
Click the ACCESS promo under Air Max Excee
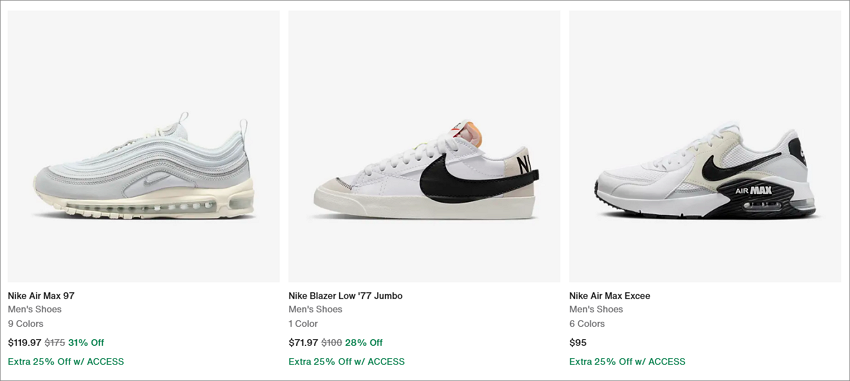(627, 361)
